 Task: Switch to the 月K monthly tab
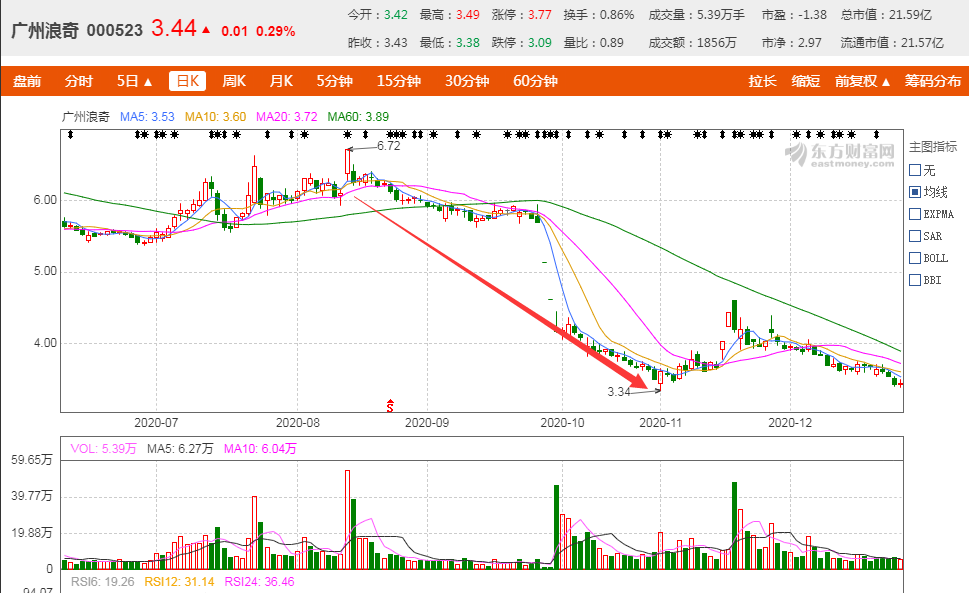click(281, 81)
